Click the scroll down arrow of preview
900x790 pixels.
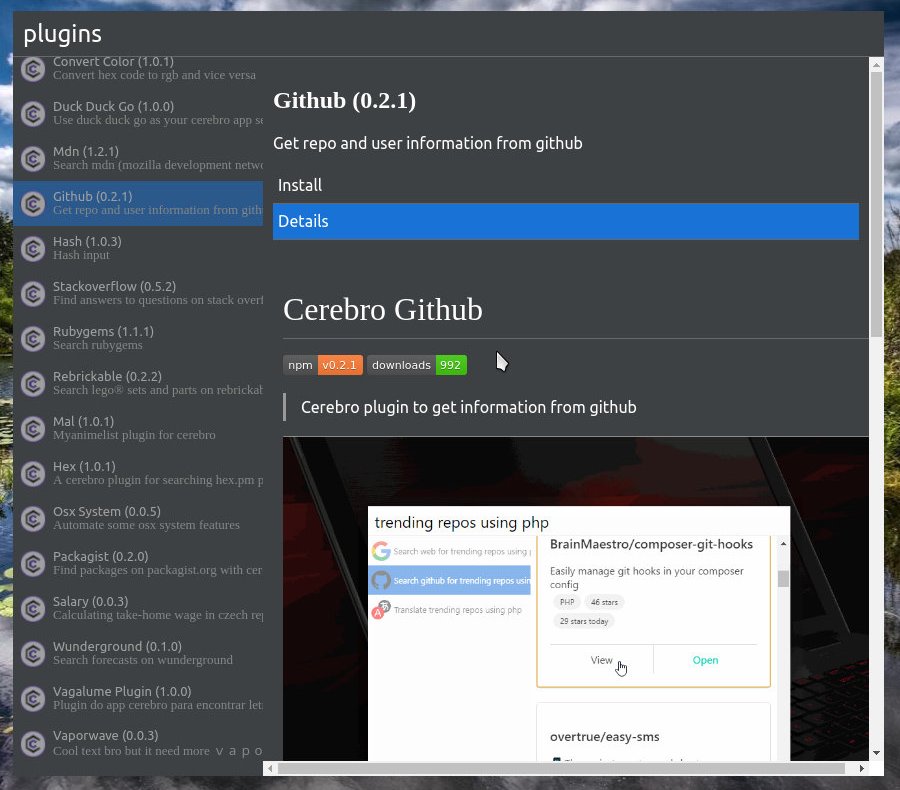(x=876, y=753)
